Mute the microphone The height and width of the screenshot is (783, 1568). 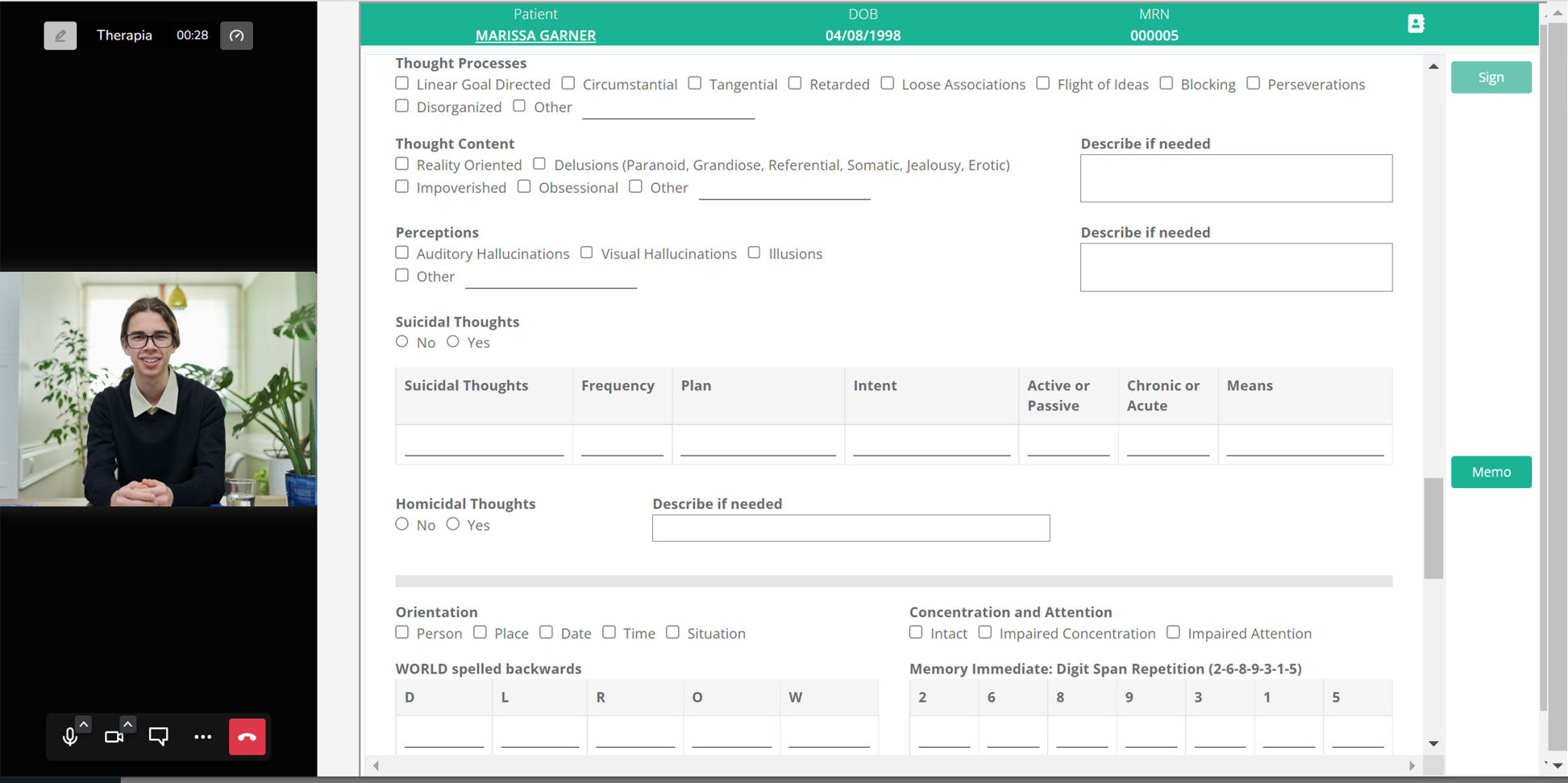[x=70, y=736]
